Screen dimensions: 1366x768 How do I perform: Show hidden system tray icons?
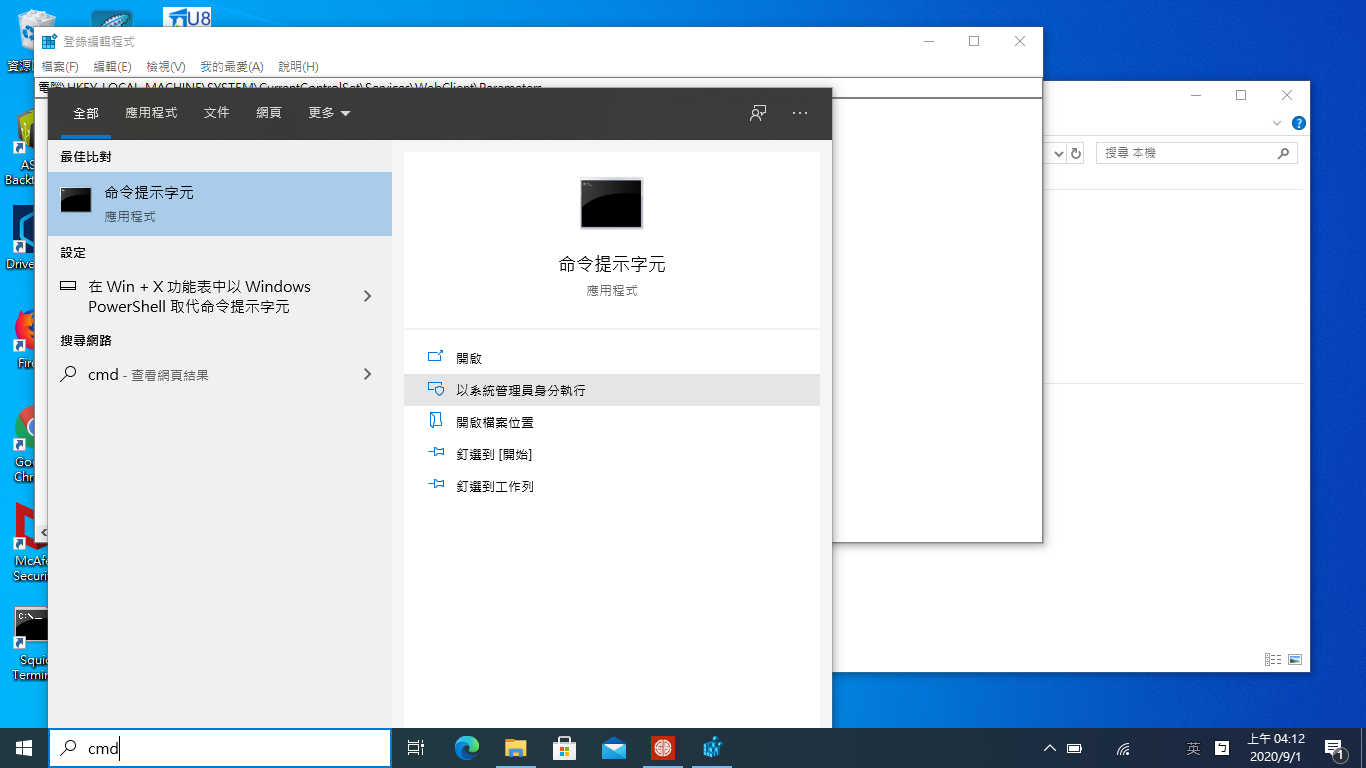[x=1049, y=748]
